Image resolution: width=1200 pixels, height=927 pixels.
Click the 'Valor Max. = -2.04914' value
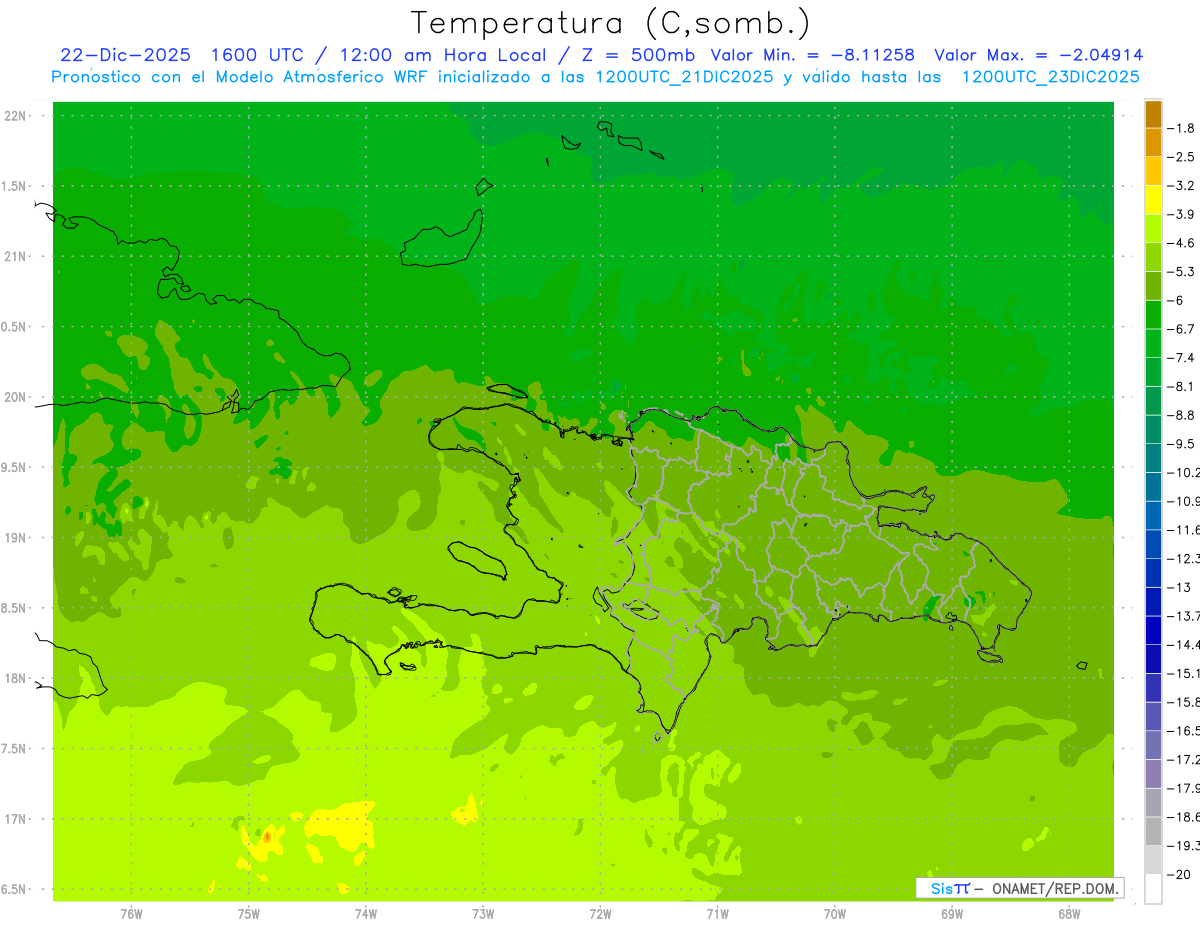click(x=1039, y=55)
